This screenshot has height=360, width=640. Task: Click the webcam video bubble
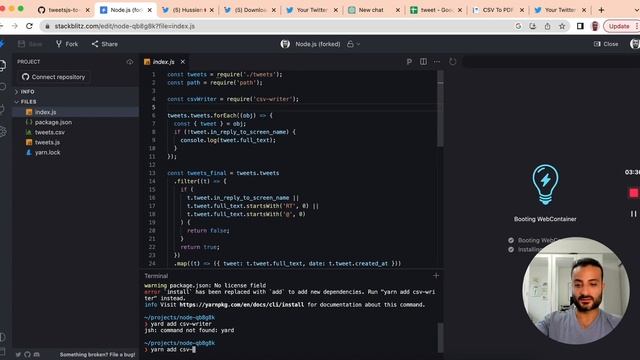tap(576, 290)
